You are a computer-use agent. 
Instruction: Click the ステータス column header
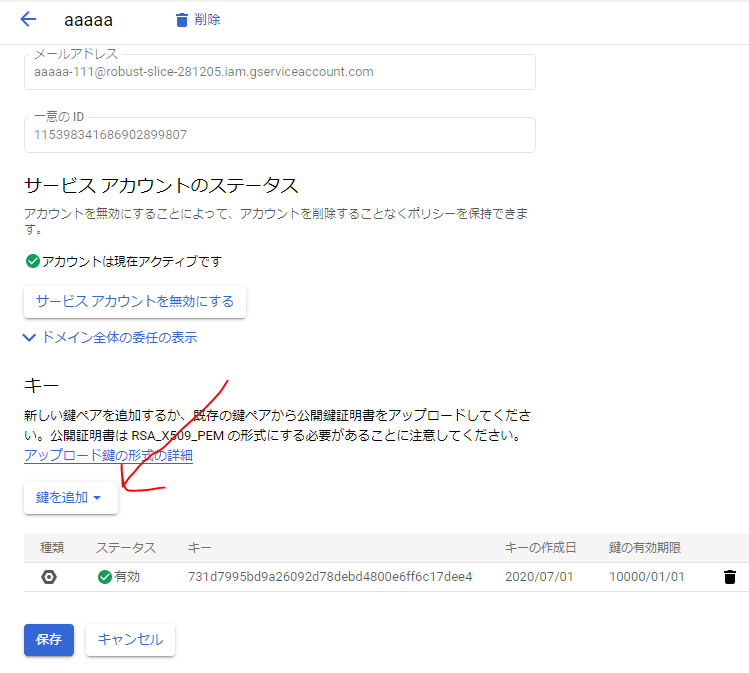tap(126, 548)
